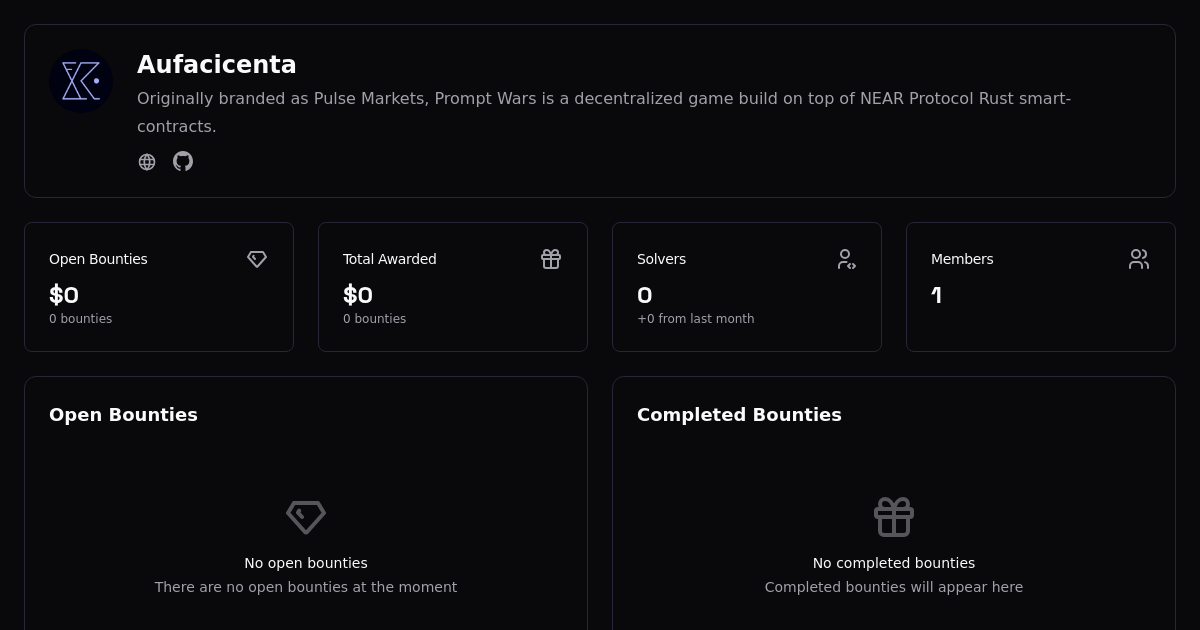Click the large diamond icon above No open bounties

click(306, 517)
